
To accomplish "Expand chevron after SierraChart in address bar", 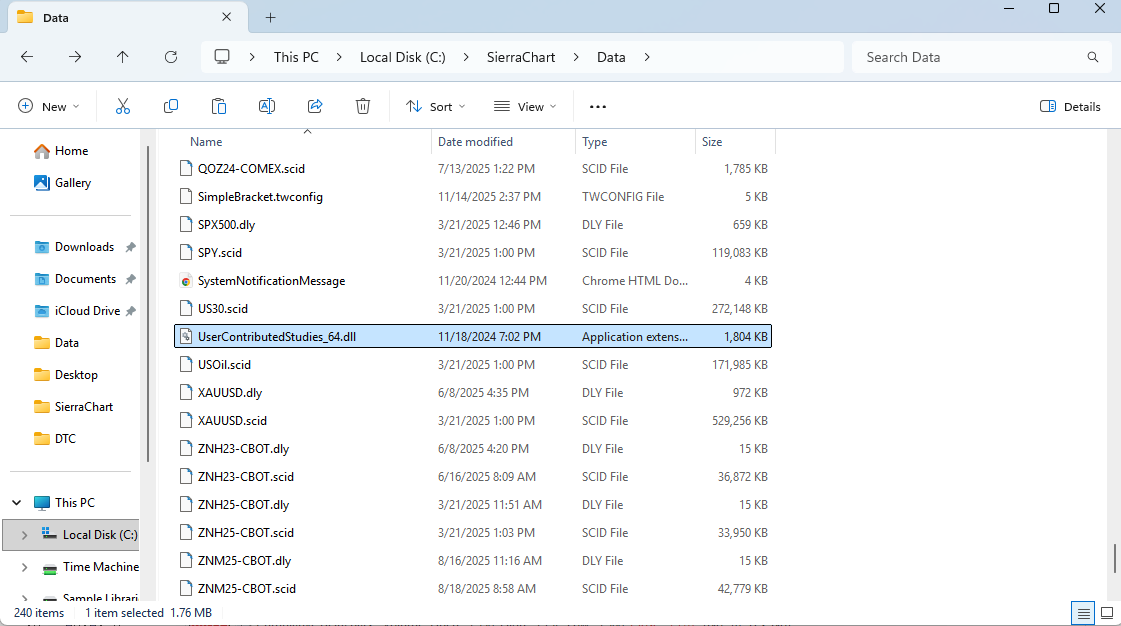I will 576,57.
